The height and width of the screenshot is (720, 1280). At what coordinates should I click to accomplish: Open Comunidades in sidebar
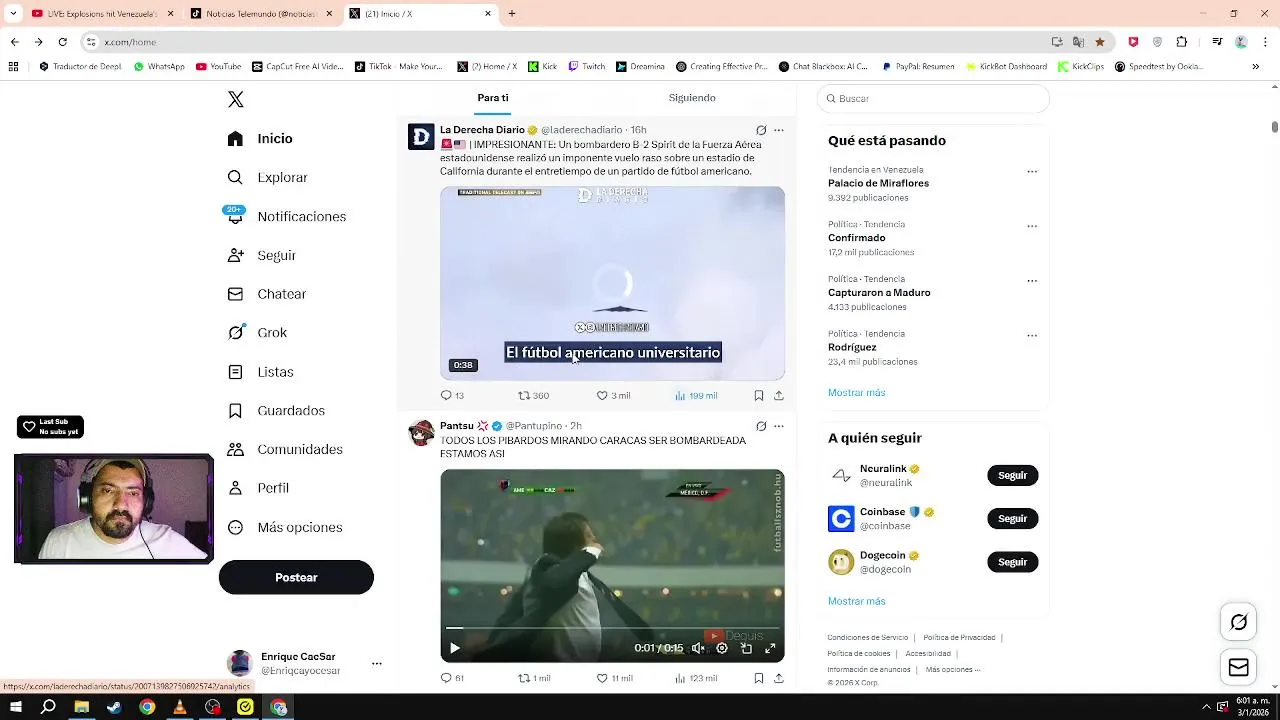click(x=285, y=449)
